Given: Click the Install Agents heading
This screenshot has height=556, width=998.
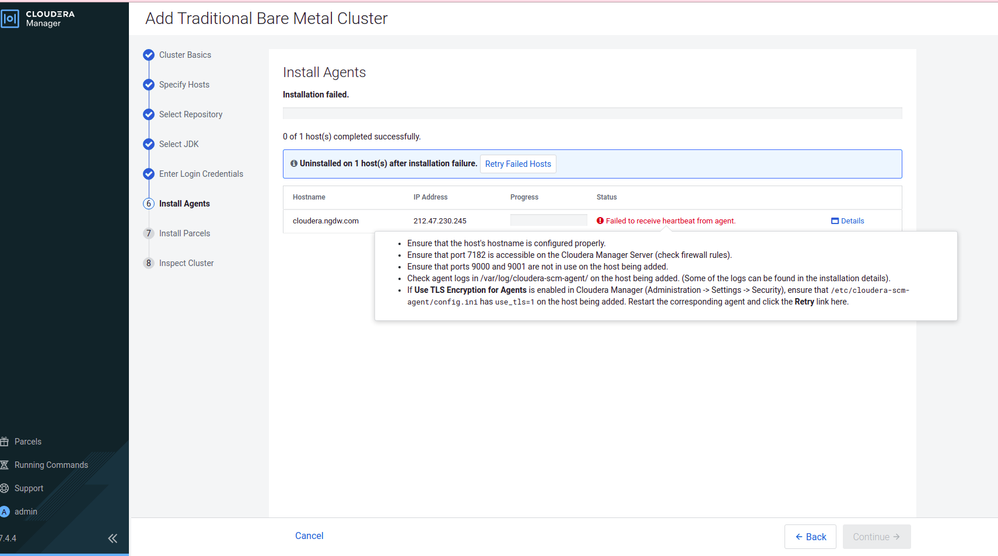Looking at the screenshot, I should point(325,73).
